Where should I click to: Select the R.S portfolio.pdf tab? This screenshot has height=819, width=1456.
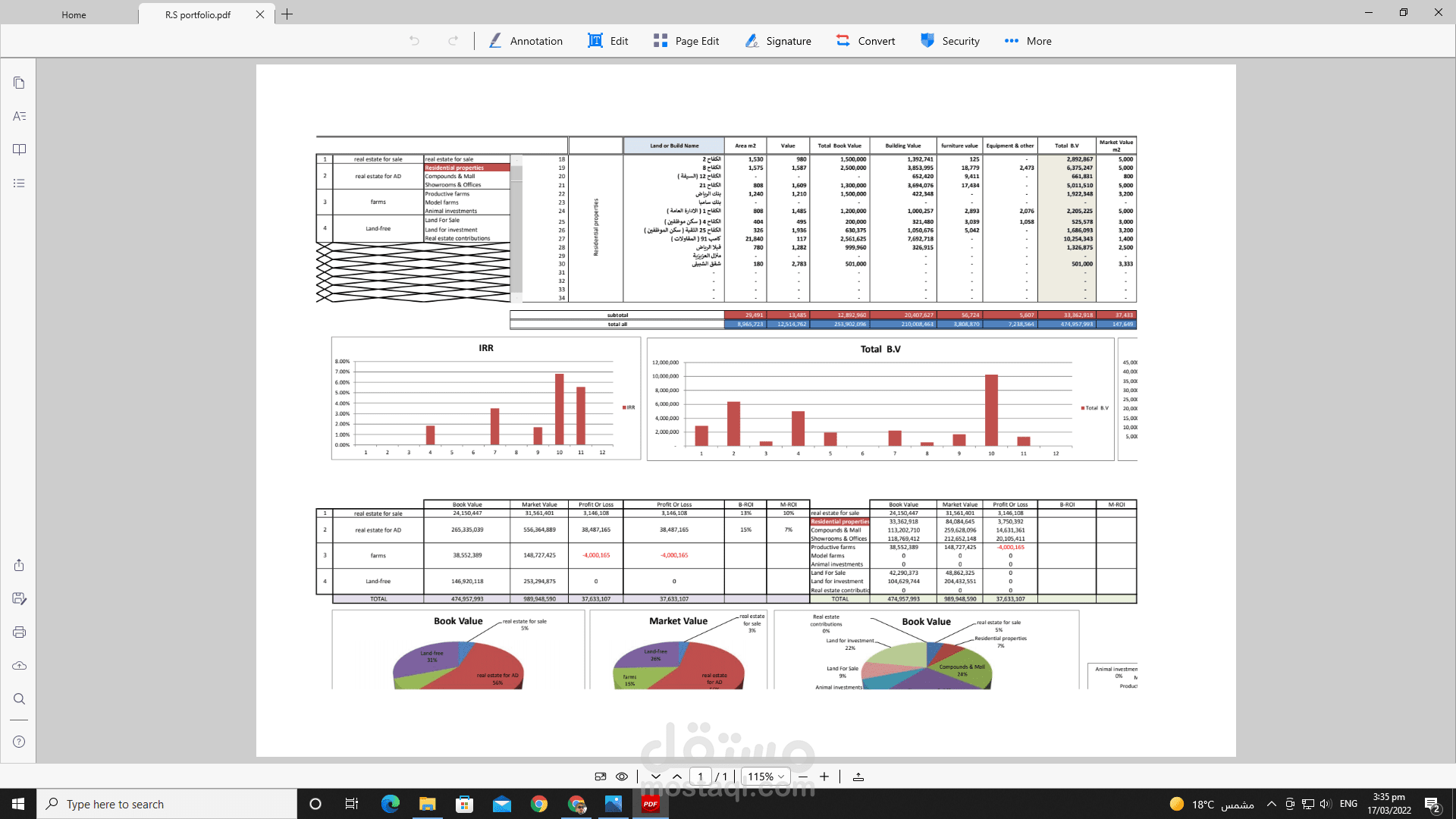198,14
